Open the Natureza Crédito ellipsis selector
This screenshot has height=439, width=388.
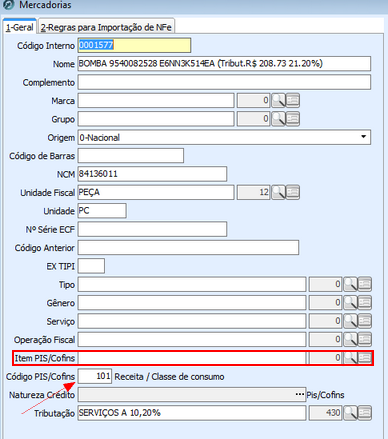(300, 395)
